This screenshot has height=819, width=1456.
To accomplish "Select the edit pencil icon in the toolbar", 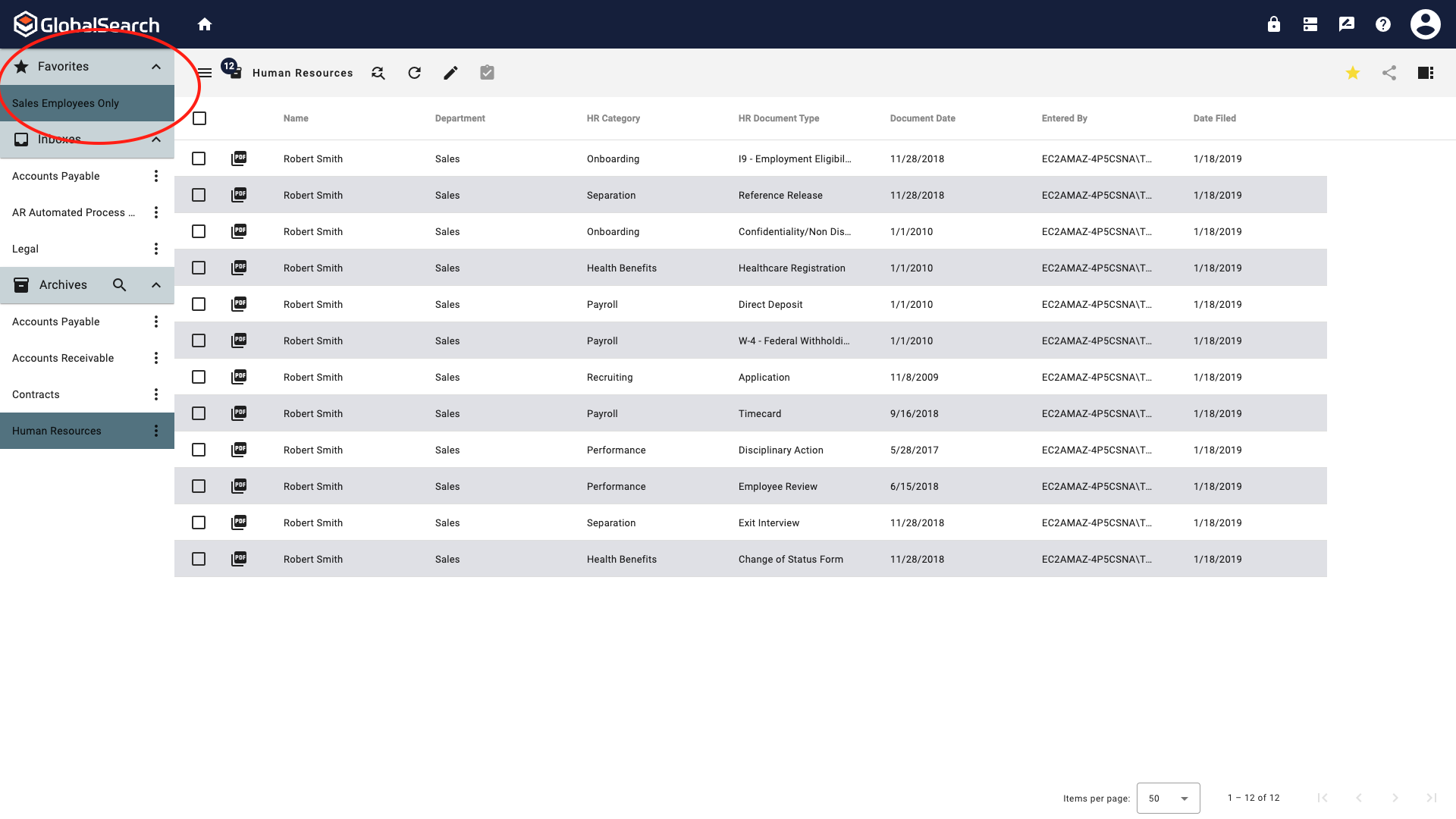I will click(450, 72).
